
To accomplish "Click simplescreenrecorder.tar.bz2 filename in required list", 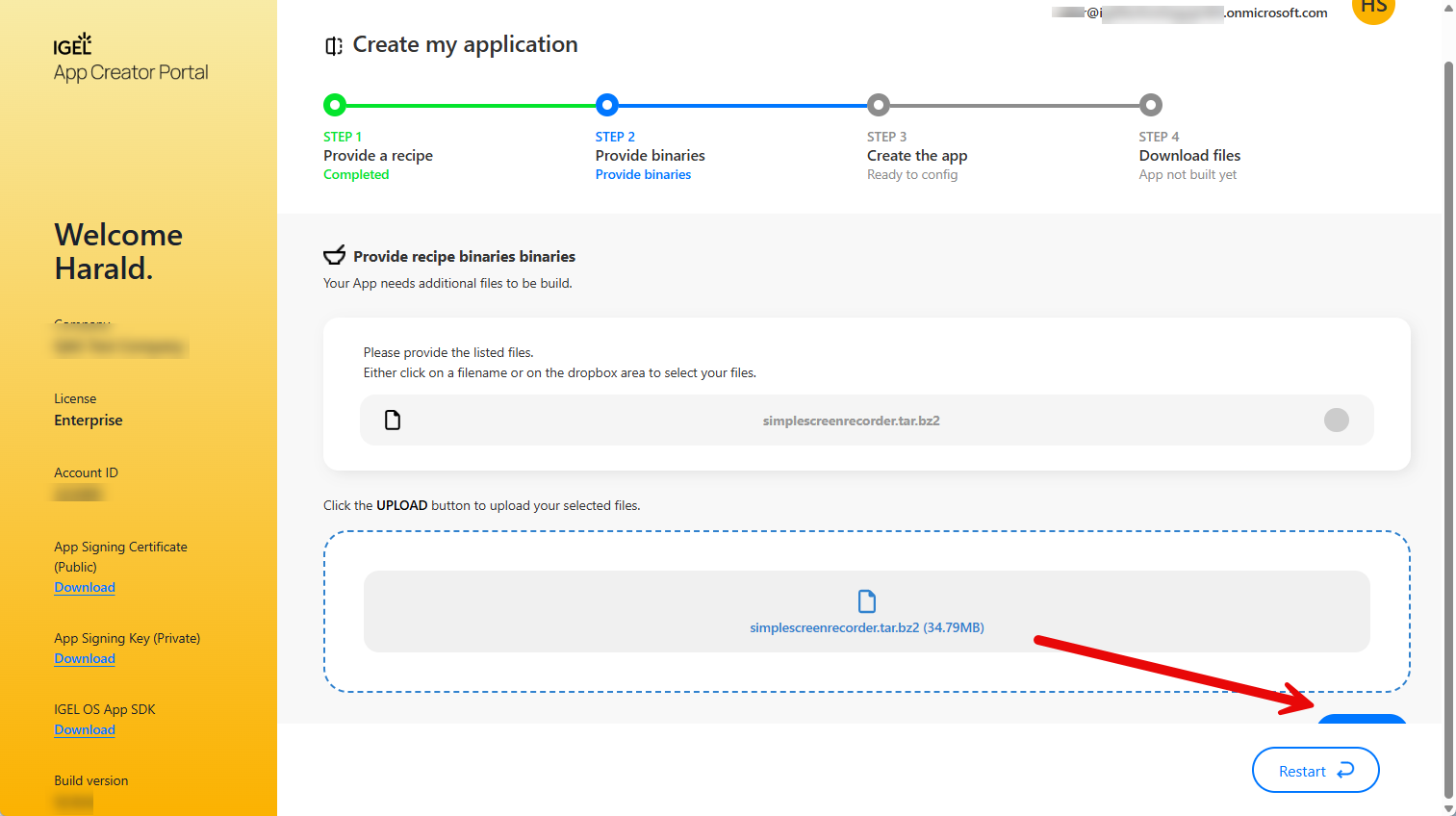I will pyautogui.click(x=851, y=421).
